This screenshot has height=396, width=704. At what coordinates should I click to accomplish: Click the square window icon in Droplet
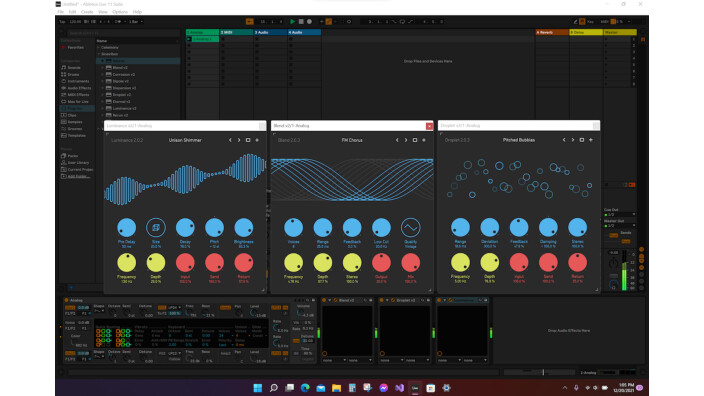[582, 140]
